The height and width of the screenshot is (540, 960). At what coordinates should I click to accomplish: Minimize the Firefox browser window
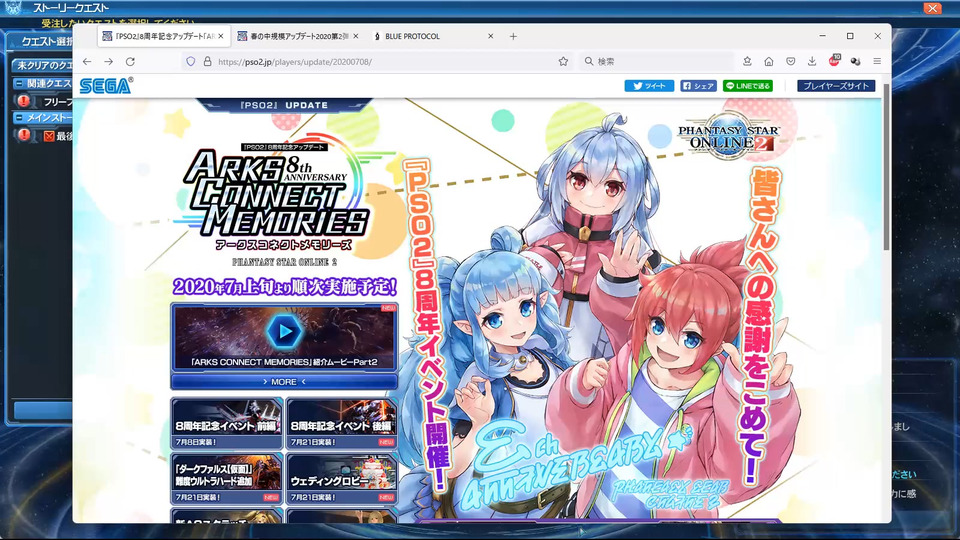pos(822,36)
